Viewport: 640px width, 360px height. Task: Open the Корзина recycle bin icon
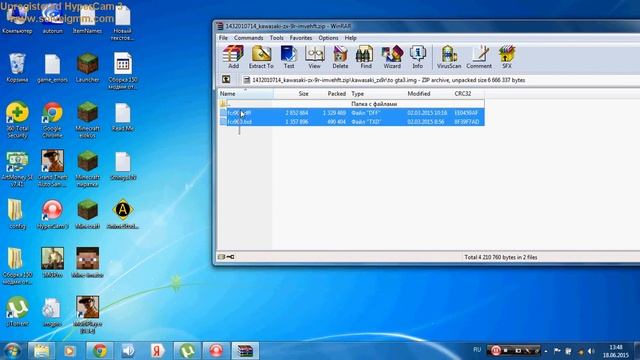17,68
